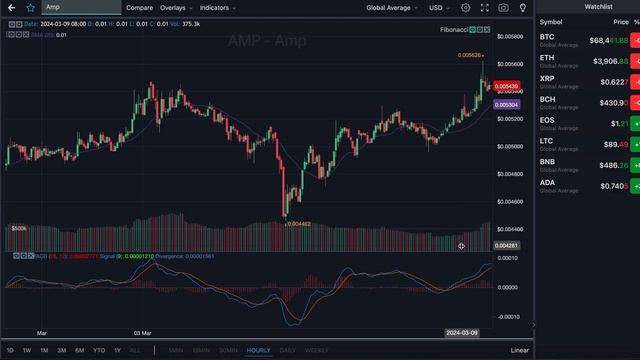Open LTC row in Watchlist
This screenshot has height=360, width=640.
(x=589, y=144)
